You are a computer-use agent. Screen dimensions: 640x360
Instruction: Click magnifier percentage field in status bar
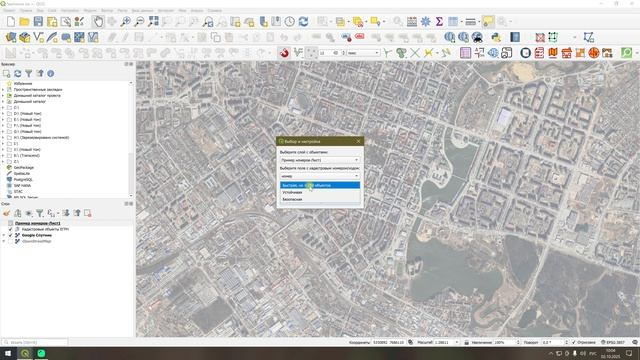point(507,342)
